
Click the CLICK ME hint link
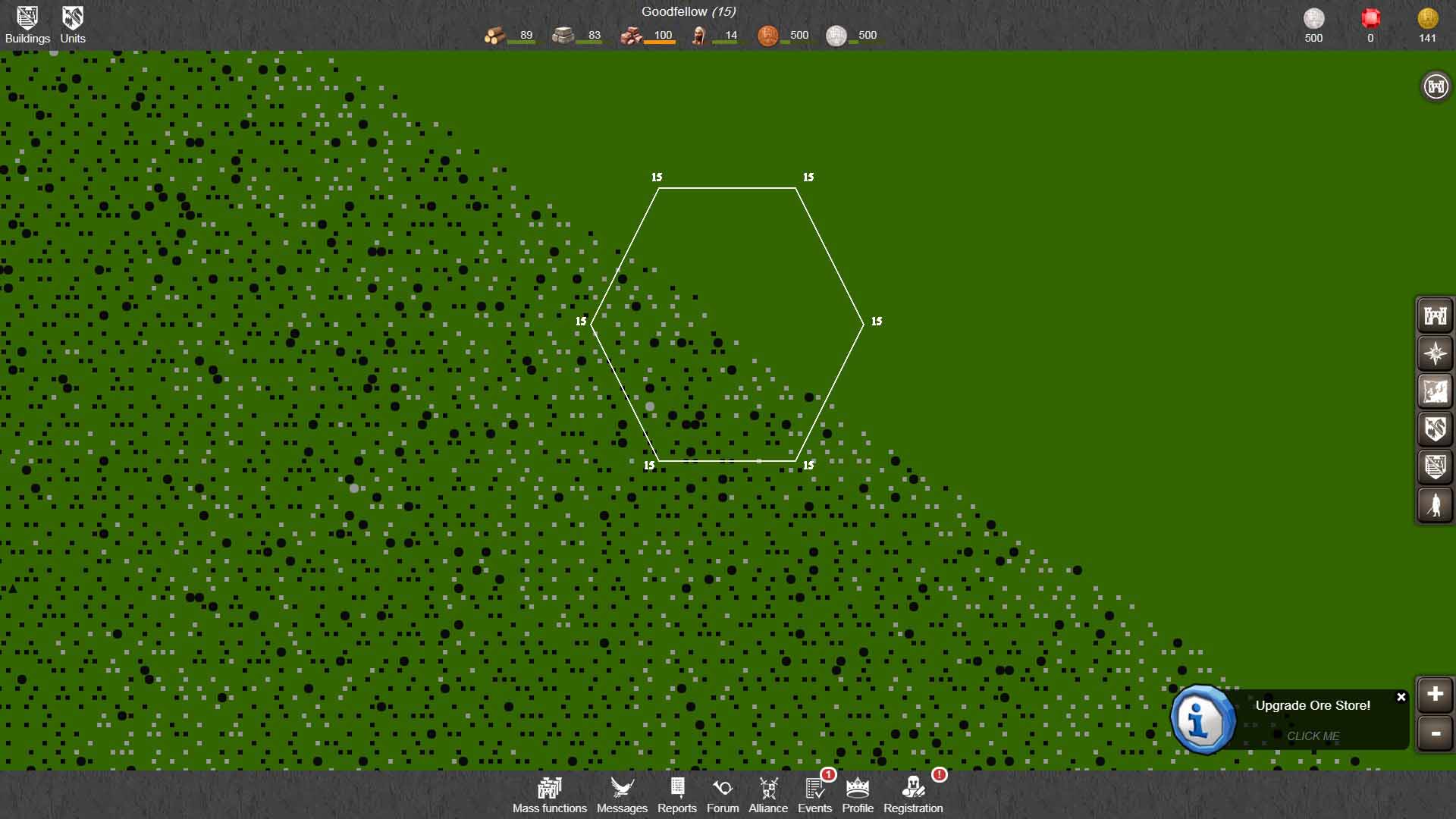[x=1313, y=736]
